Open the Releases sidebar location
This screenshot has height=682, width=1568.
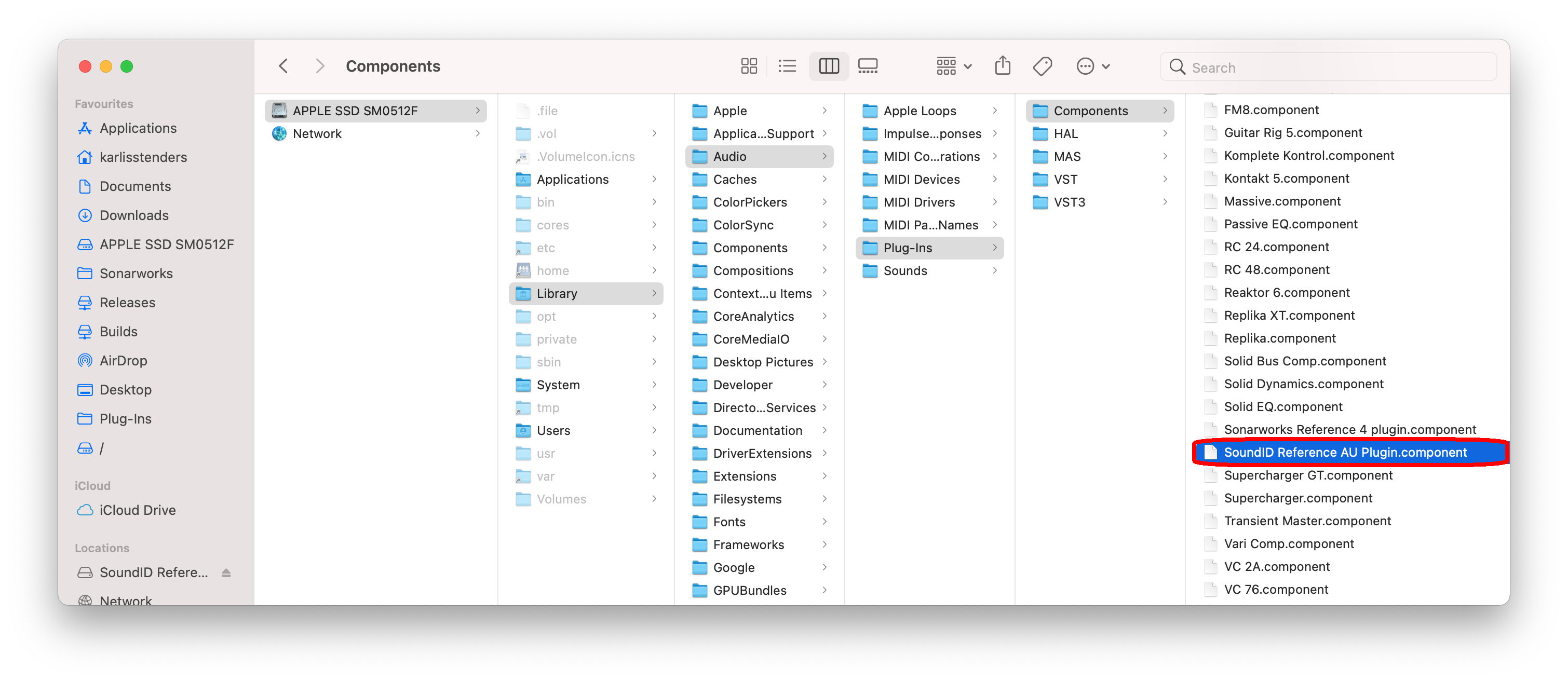click(x=127, y=303)
